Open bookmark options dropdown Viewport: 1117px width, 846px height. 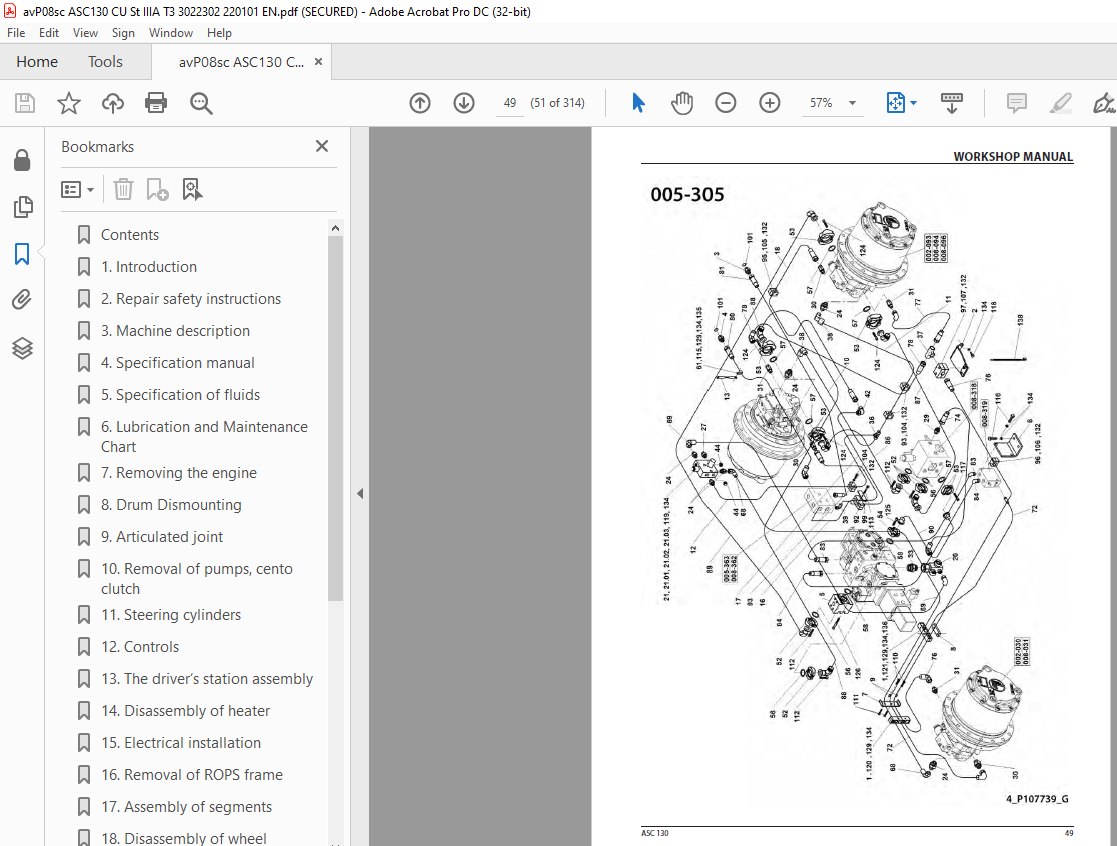tap(78, 189)
